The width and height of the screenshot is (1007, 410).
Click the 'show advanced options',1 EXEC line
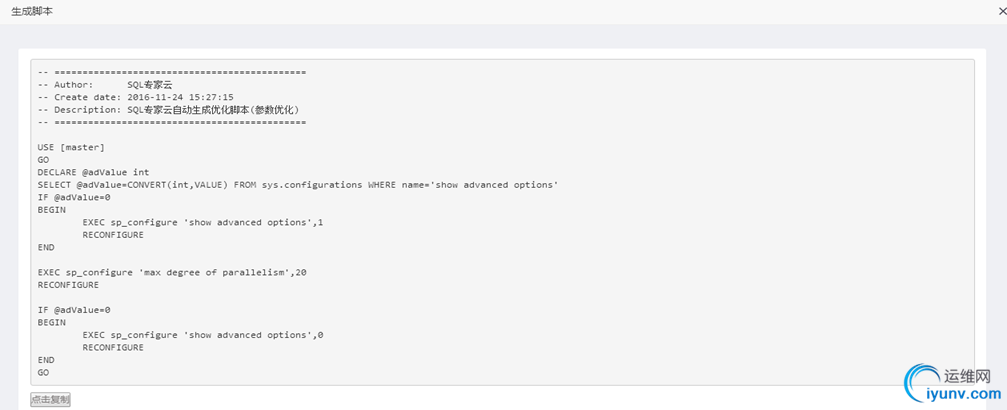[203, 222]
